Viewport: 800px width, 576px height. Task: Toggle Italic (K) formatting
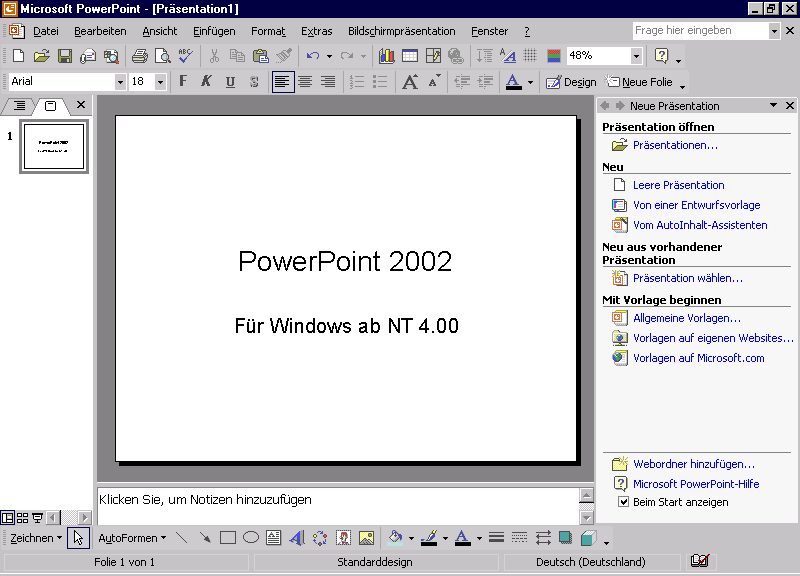206,82
